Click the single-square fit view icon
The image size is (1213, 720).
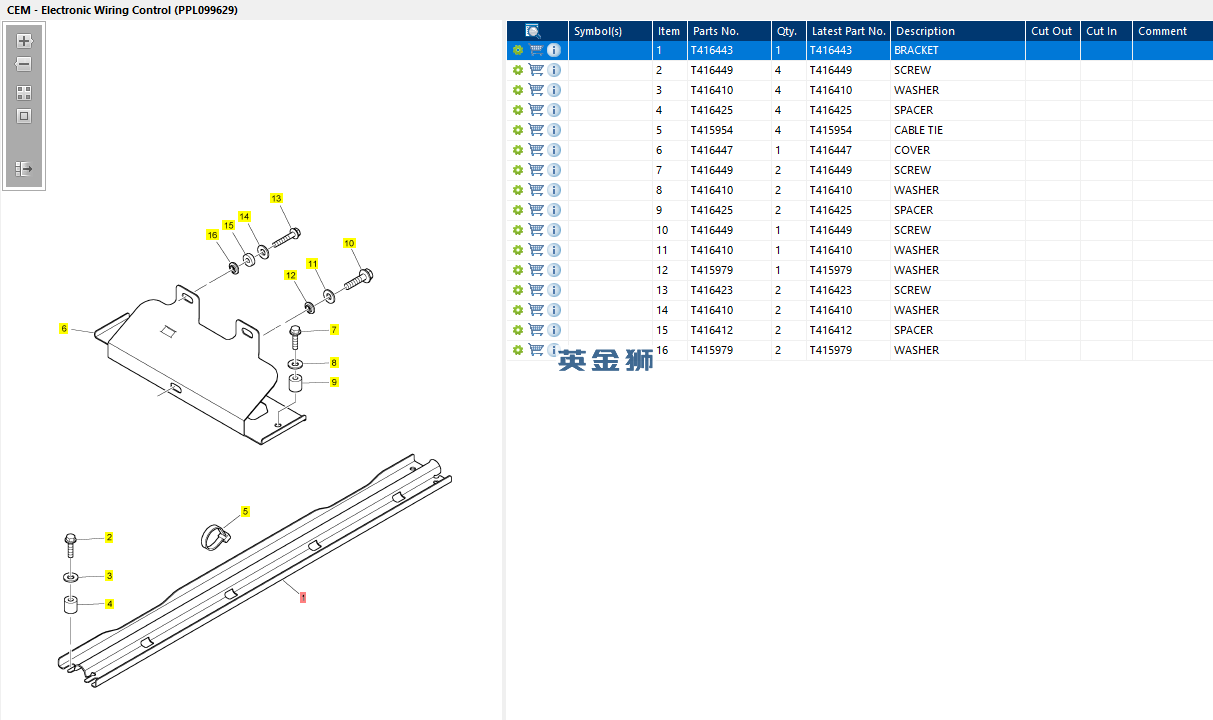(24, 116)
